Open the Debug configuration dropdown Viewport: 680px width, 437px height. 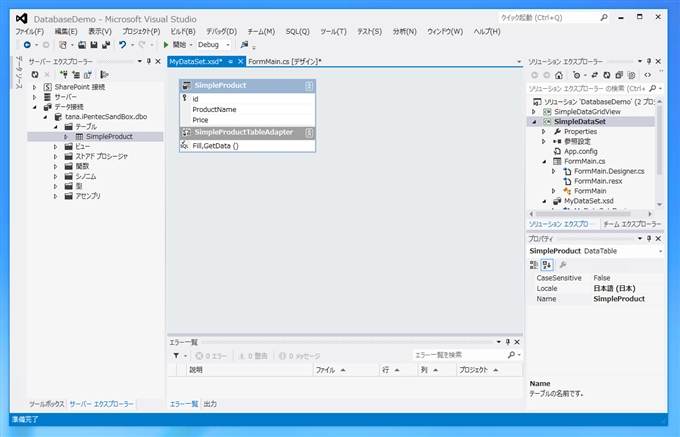pyautogui.click(x=228, y=45)
